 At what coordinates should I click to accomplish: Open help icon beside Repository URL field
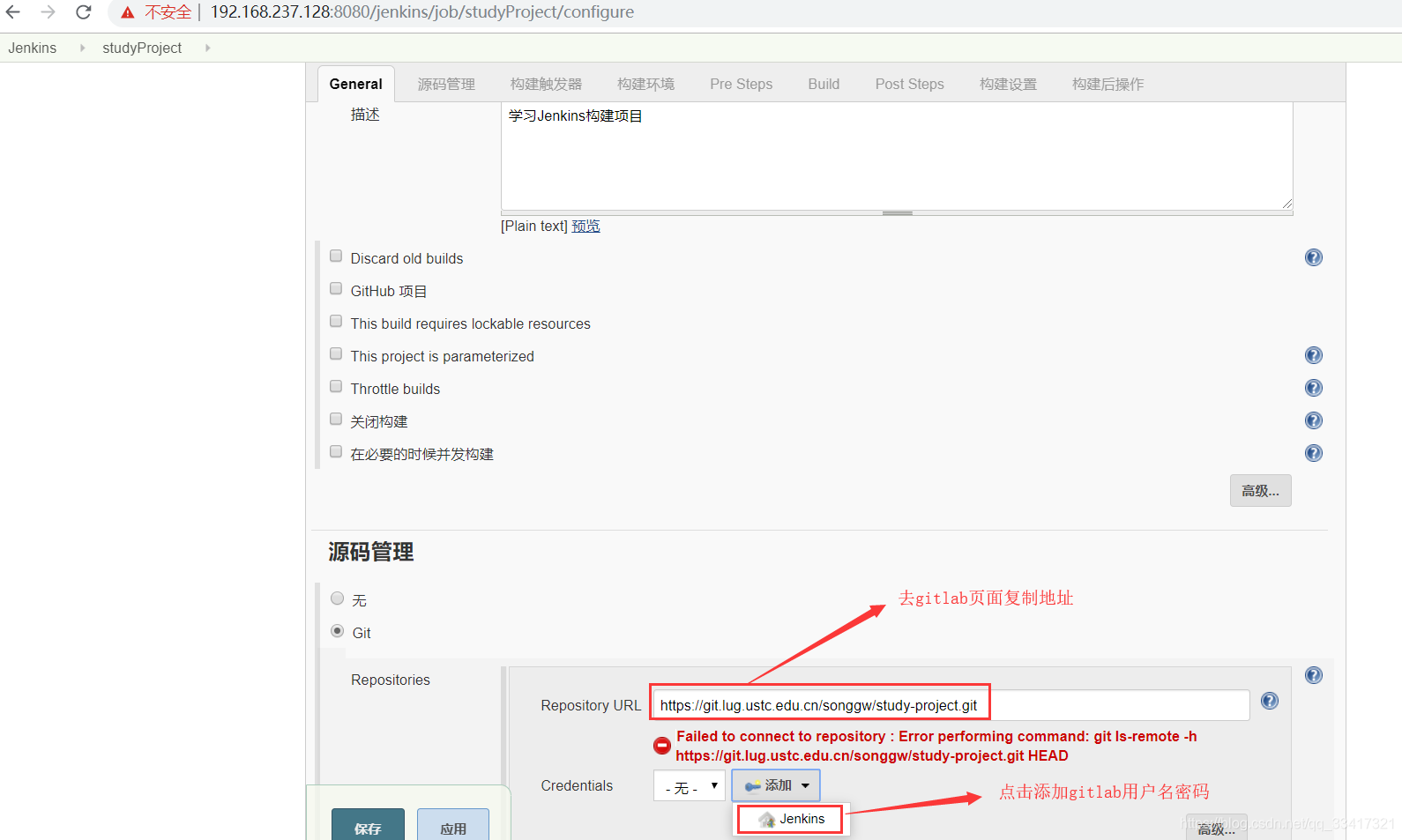point(1270,701)
